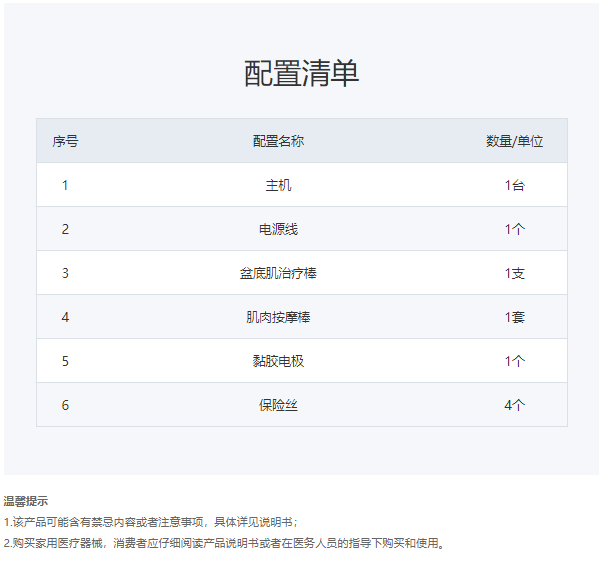
Task: Click the 1套 quantity cell
Action: [515, 317]
